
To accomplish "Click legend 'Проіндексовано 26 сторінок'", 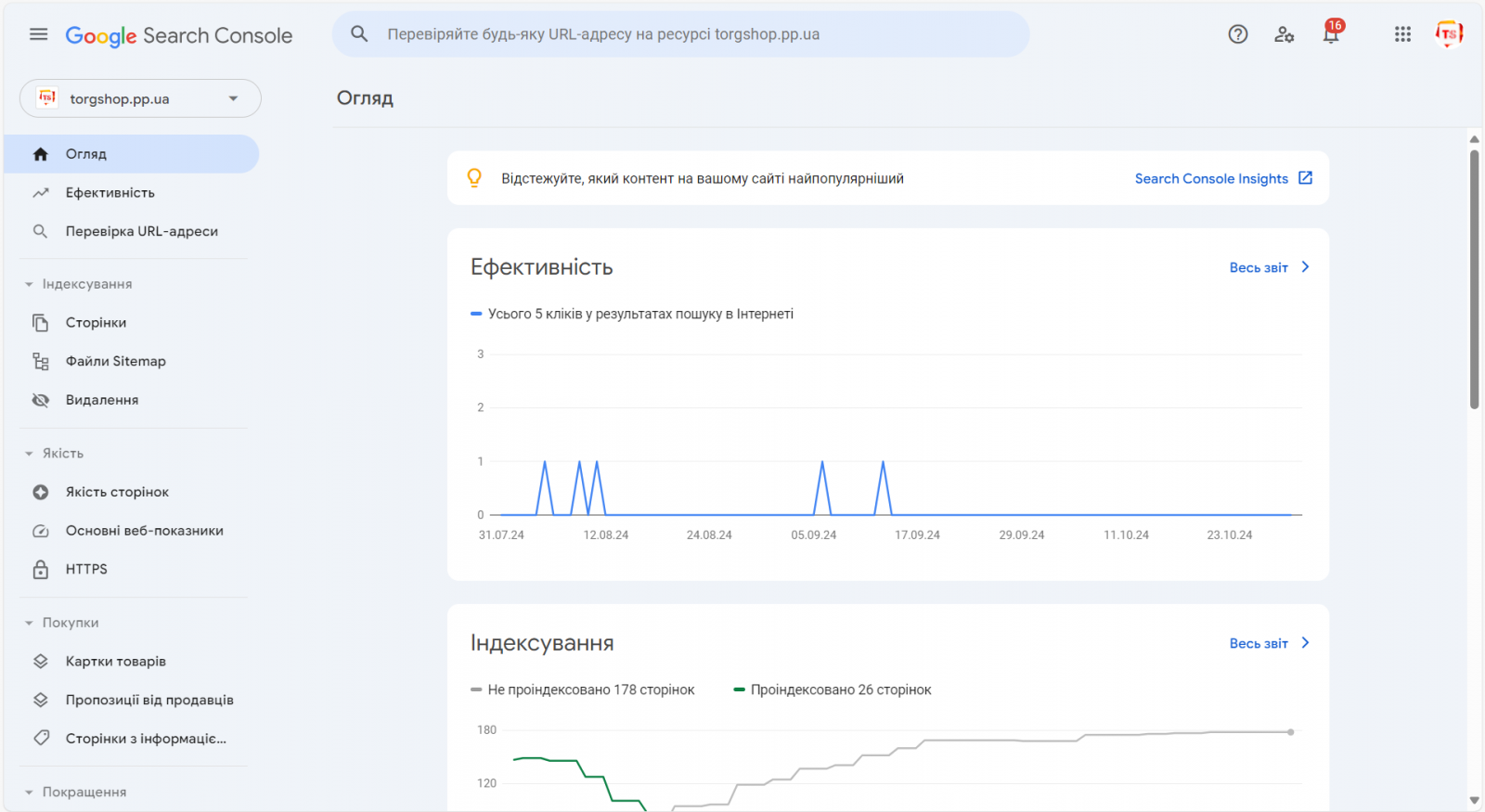I will [833, 690].
